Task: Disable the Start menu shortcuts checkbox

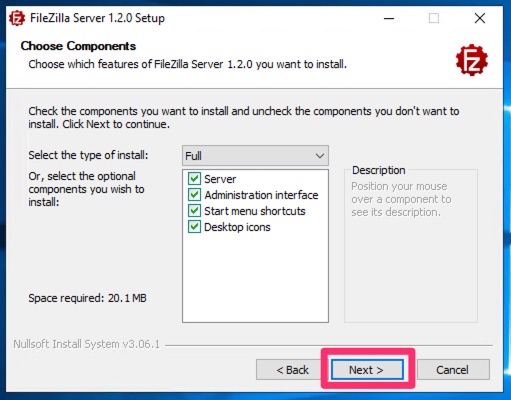Action: point(194,211)
